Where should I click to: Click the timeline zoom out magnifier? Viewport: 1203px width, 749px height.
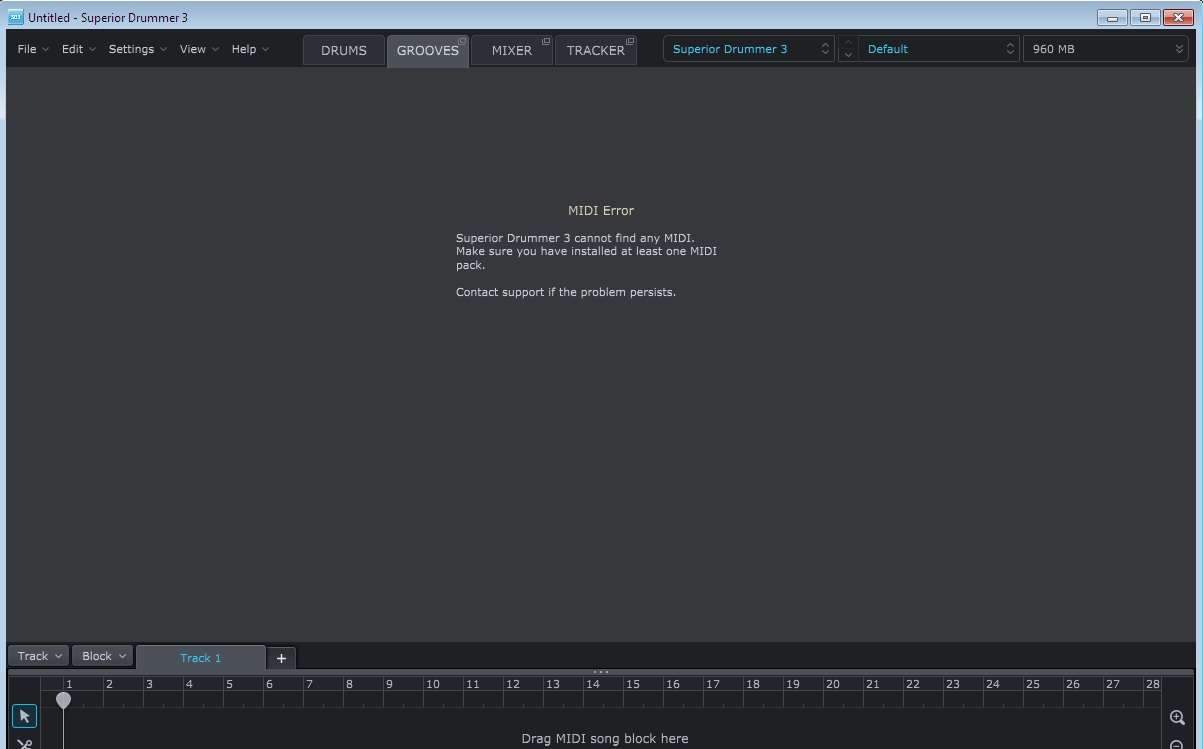pos(1177,744)
